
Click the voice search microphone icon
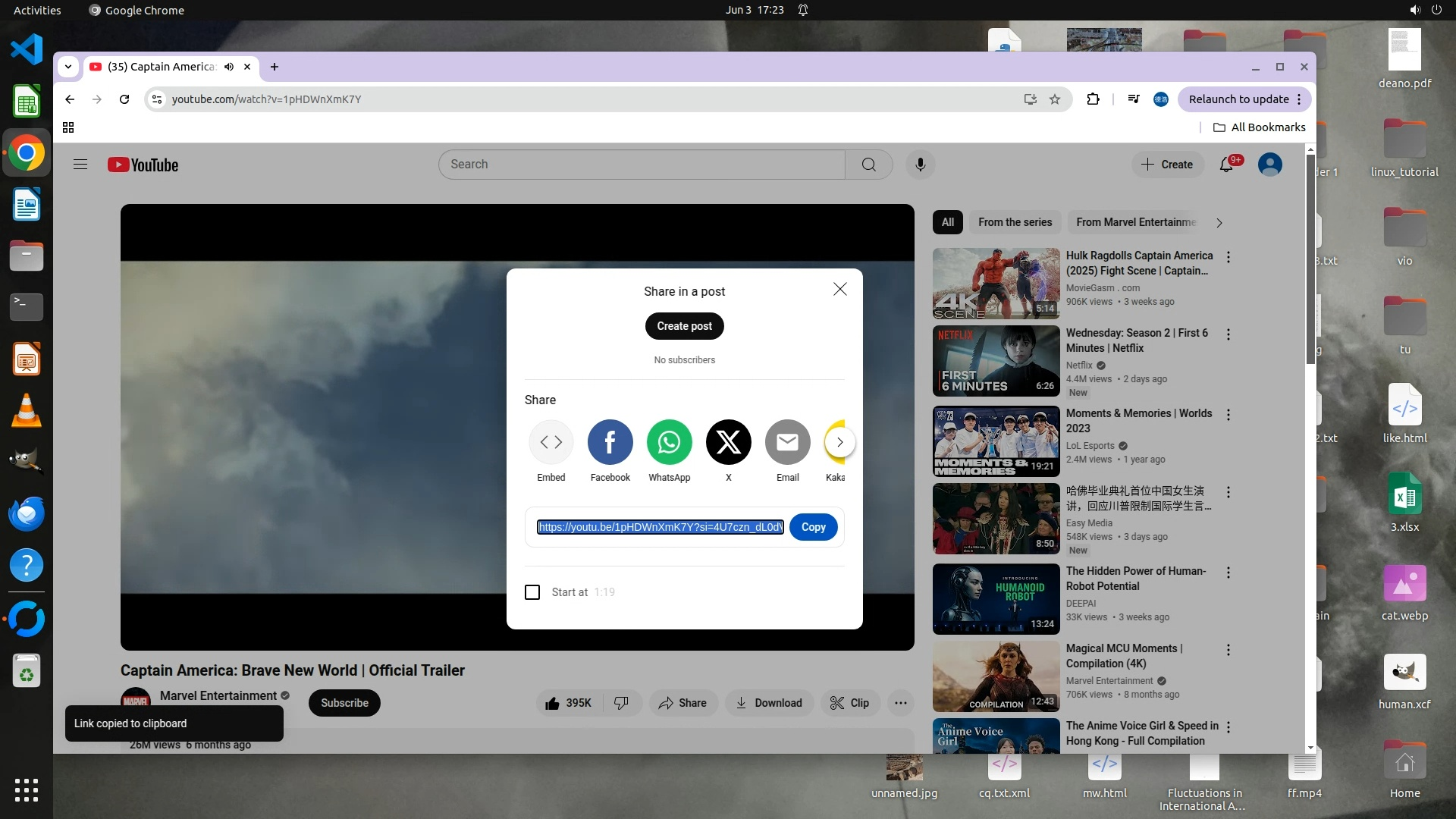point(920,165)
